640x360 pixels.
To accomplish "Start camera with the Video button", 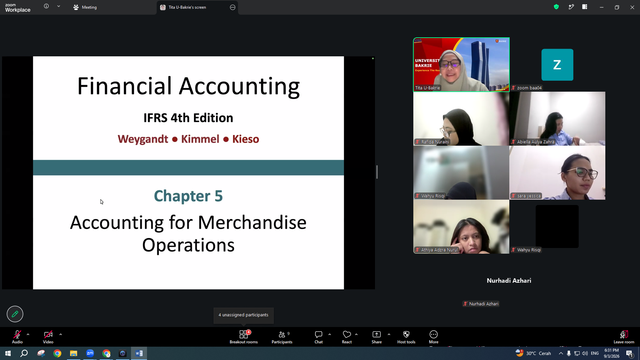I will (48, 337).
